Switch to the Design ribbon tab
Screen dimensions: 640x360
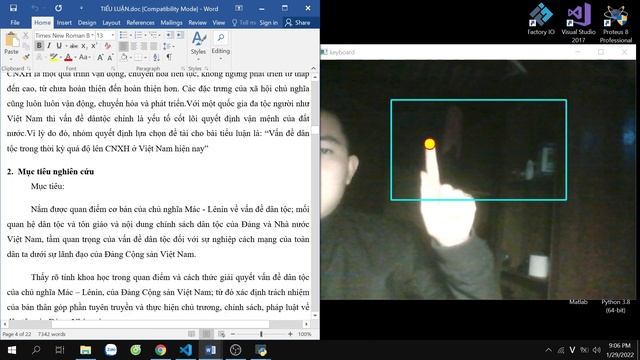[x=87, y=22]
